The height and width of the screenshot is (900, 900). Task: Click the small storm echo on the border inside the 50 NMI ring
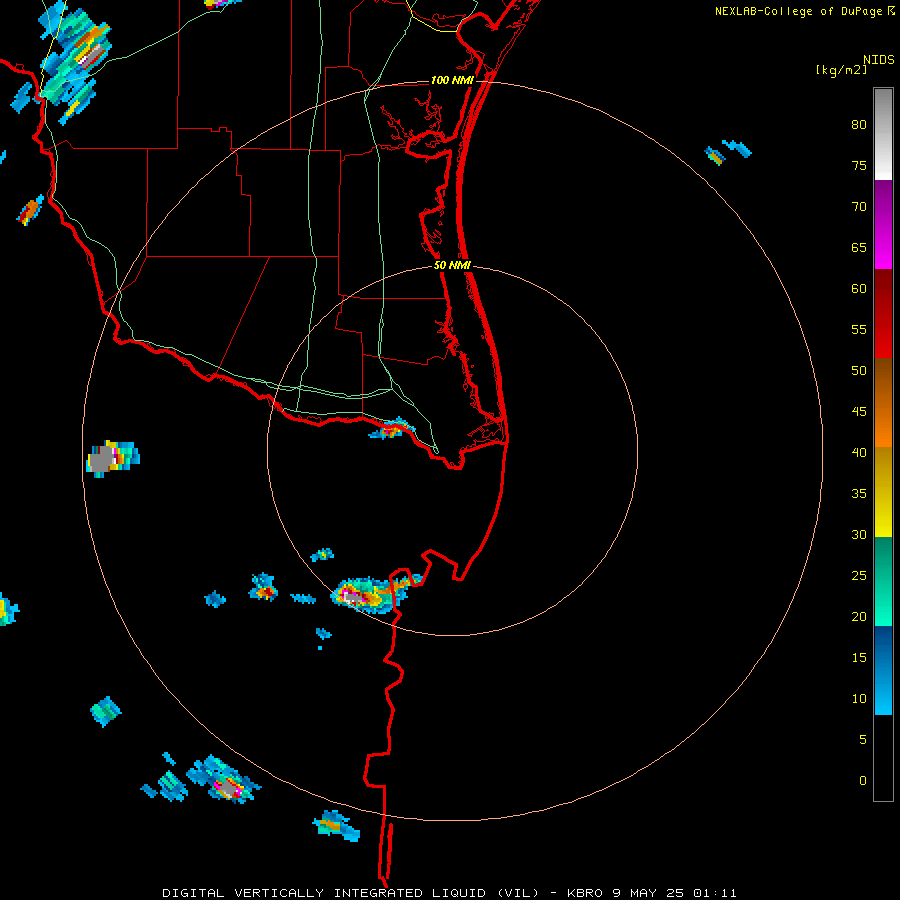click(x=391, y=429)
